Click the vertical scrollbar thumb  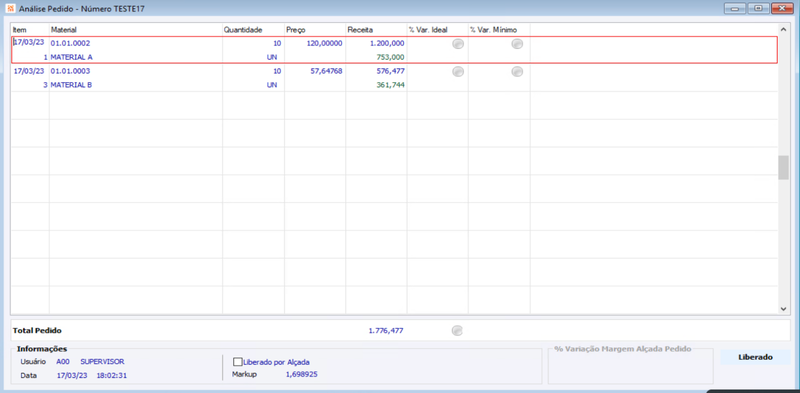[783, 168]
